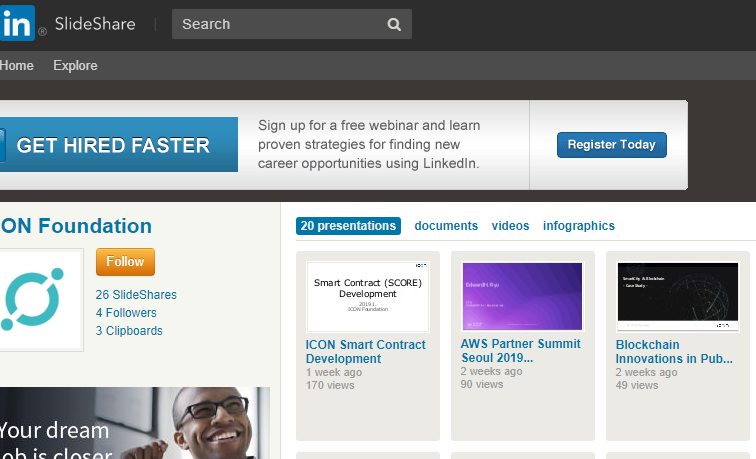Go to the Home menu
This screenshot has width=756, height=459.
pyautogui.click(x=16, y=66)
